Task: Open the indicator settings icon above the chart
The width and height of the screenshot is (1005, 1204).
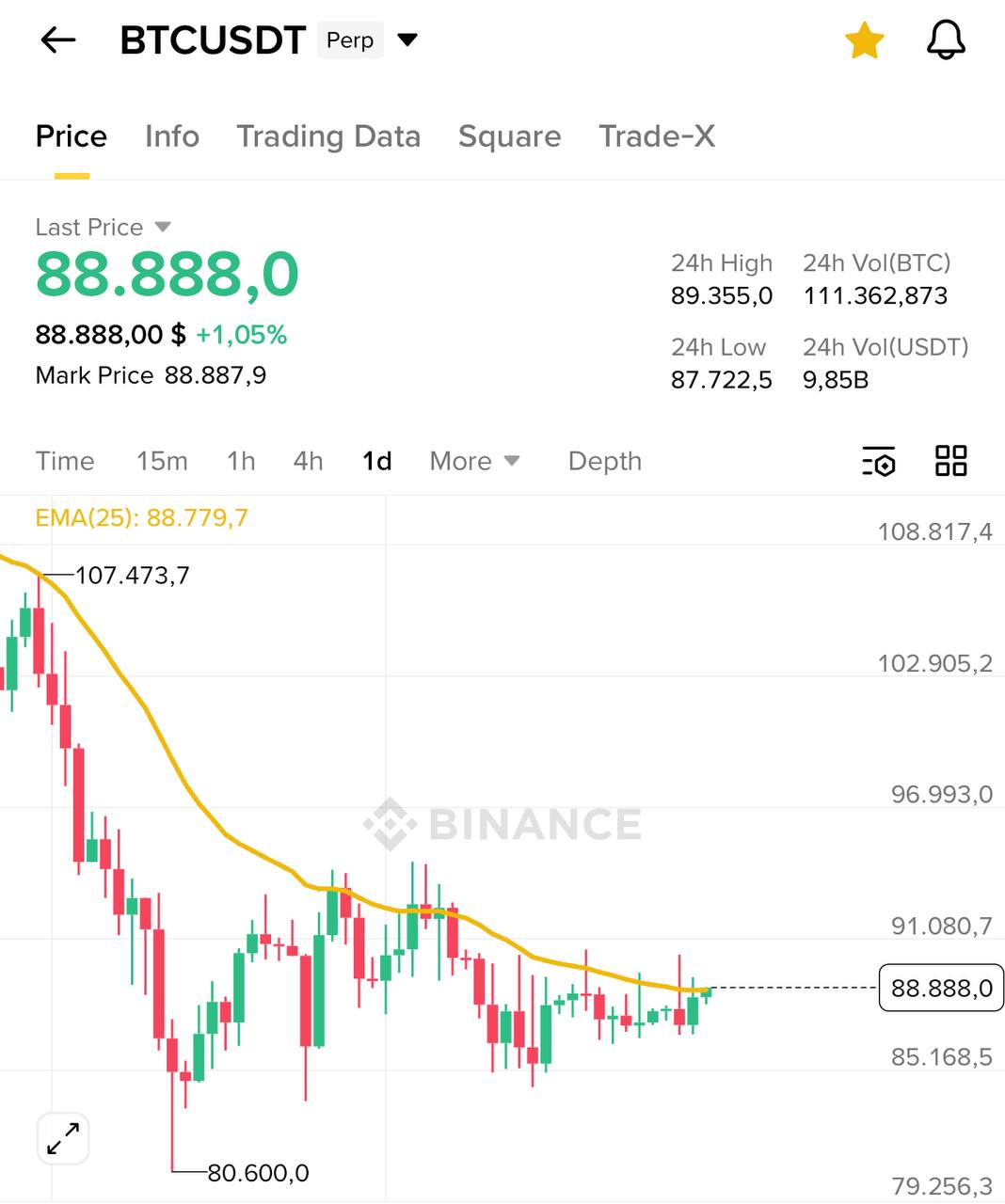Action: click(x=879, y=461)
